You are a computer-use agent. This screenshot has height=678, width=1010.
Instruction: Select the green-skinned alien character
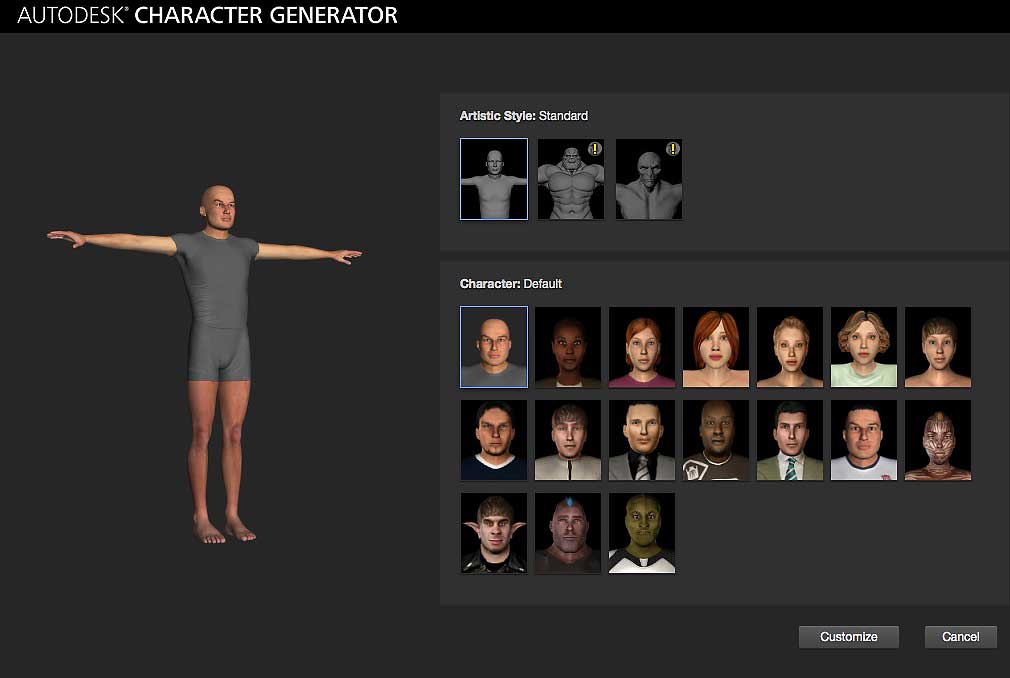pos(641,533)
